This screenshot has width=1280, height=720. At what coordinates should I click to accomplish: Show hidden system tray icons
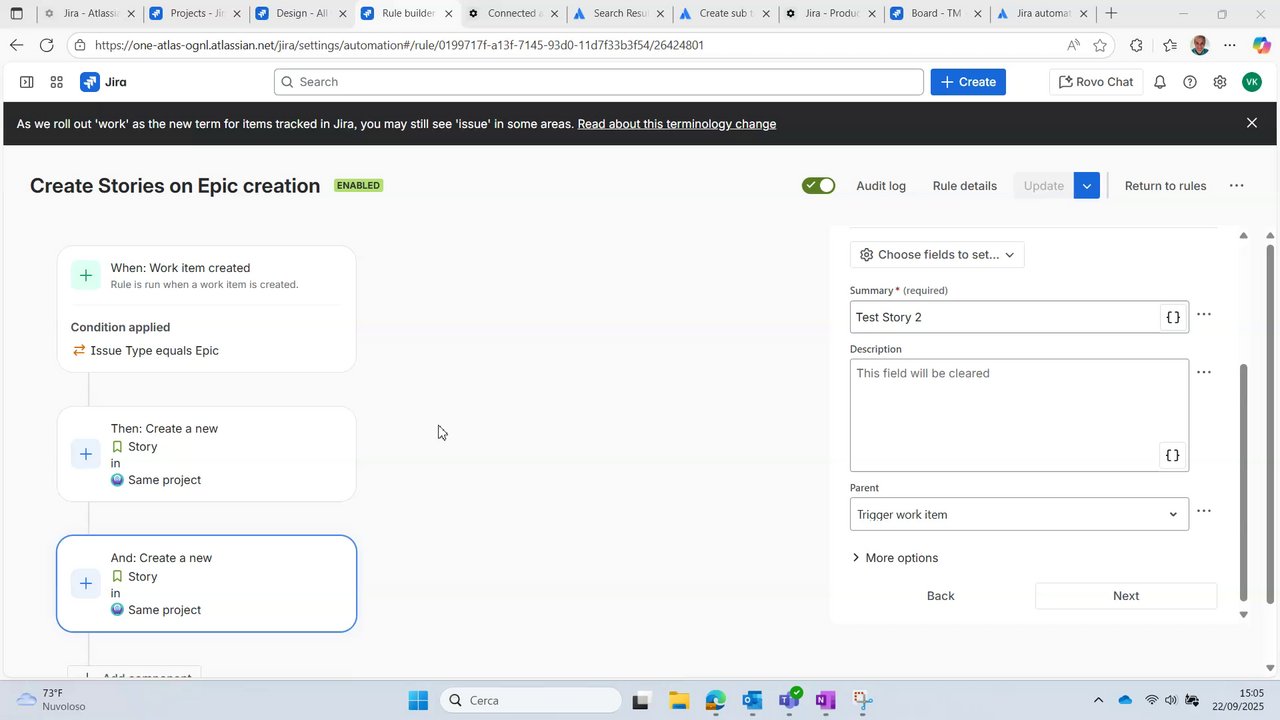click(x=1098, y=700)
